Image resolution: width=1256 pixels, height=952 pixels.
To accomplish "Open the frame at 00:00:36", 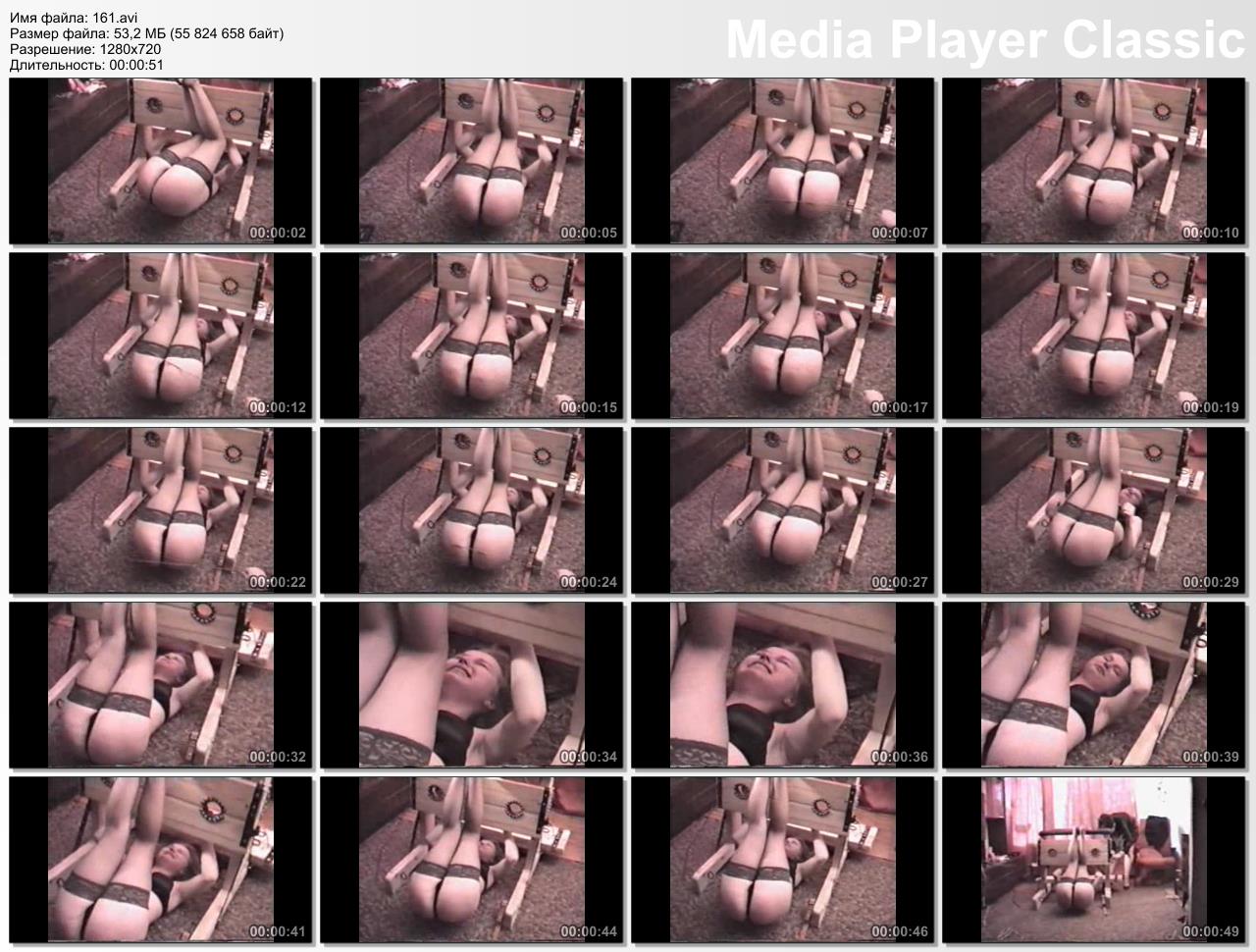I will coord(783,686).
